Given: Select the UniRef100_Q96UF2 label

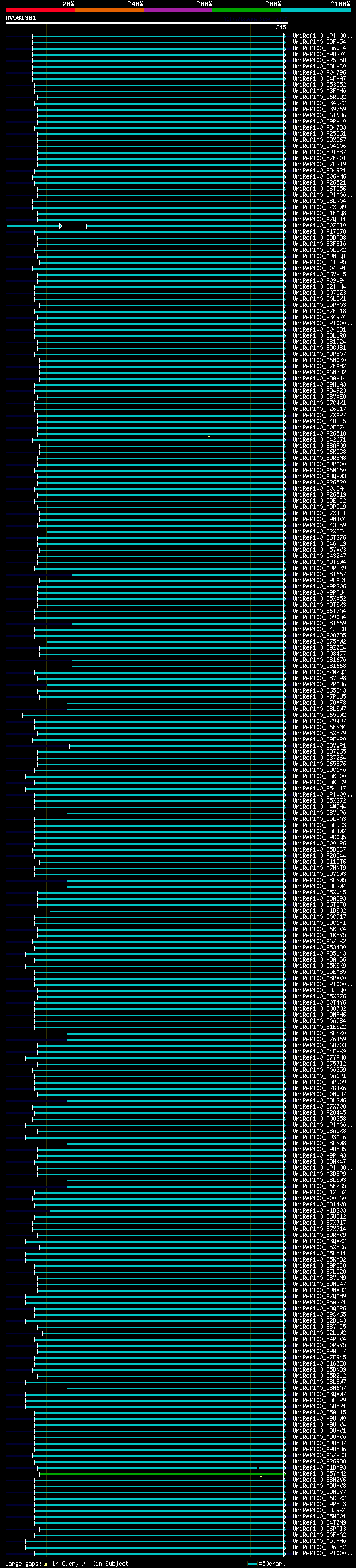Looking at the screenshot, I should tap(319, 1547).
